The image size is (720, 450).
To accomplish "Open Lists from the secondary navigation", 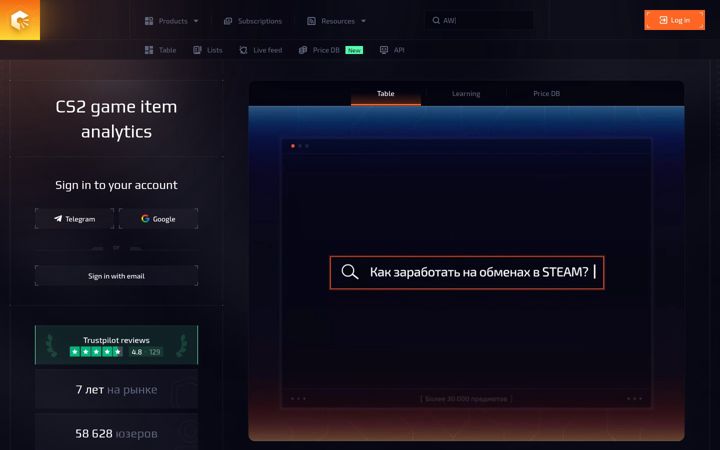I will tap(208, 50).
